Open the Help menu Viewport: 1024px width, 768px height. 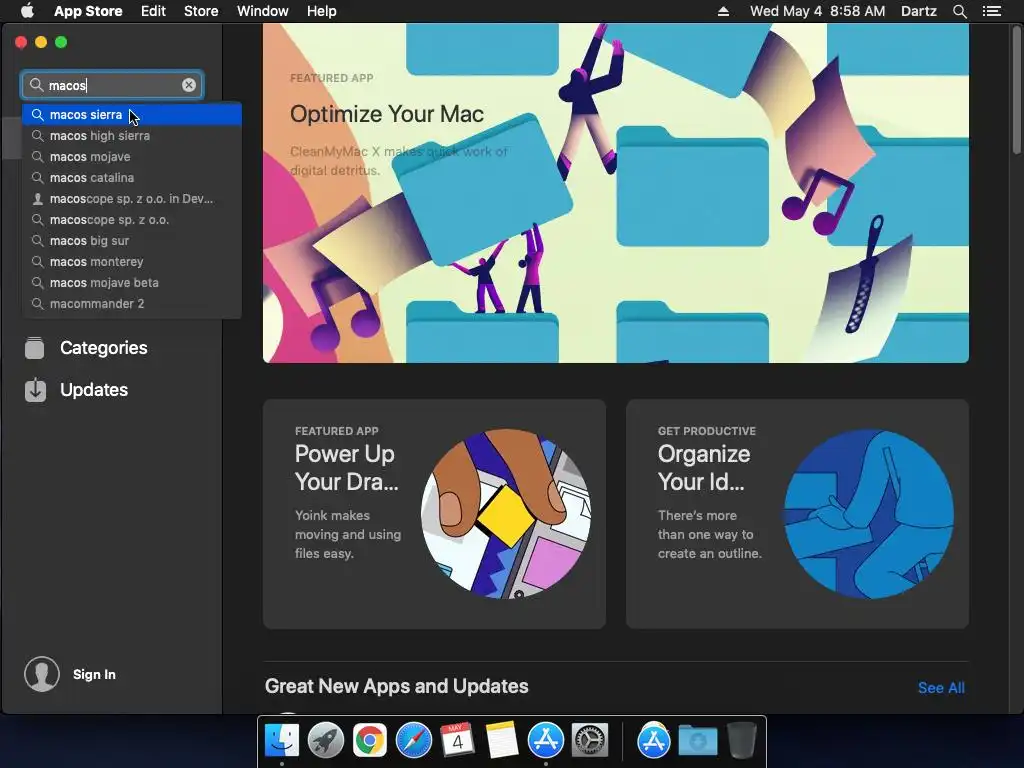[x=322, y=11]
